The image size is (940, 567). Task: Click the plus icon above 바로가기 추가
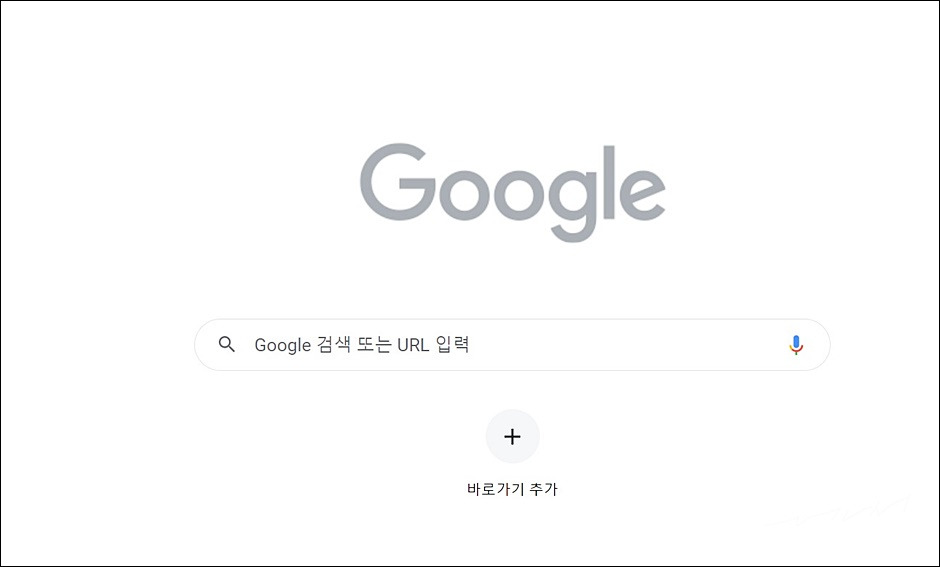(x=512, y=436)
